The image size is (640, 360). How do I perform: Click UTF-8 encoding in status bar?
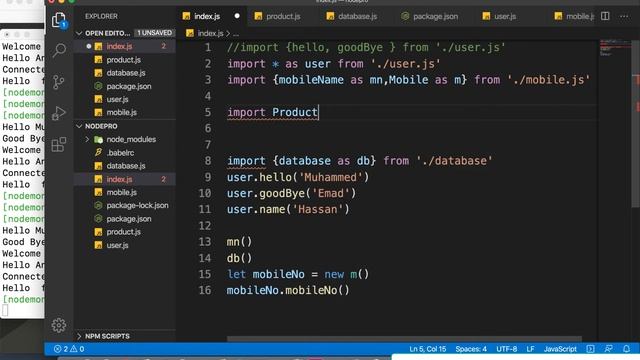tap(507, 349)
